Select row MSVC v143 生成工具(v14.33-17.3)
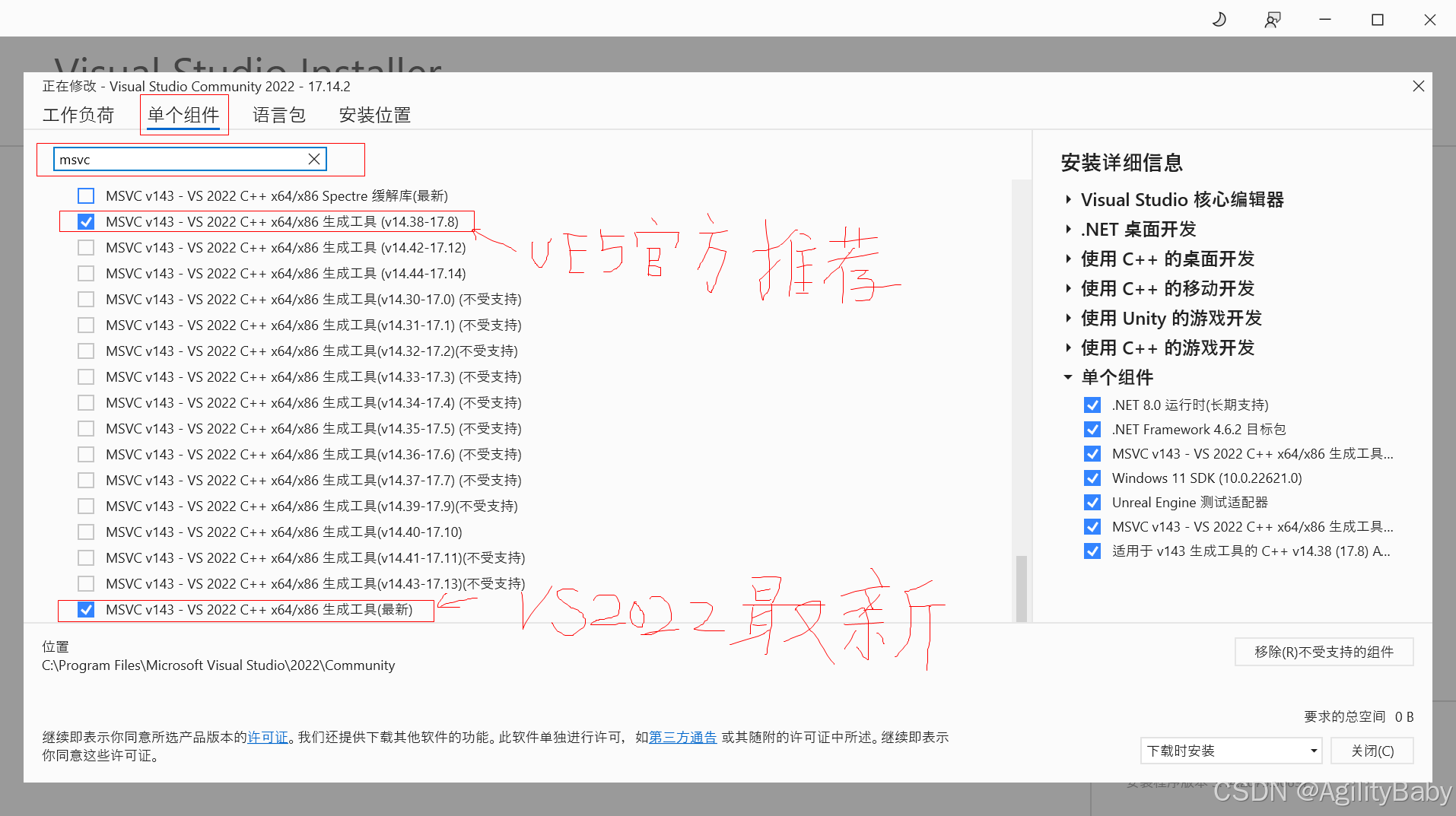The width and height of the screenshot is (1456, 816). [x=300, y=377]
